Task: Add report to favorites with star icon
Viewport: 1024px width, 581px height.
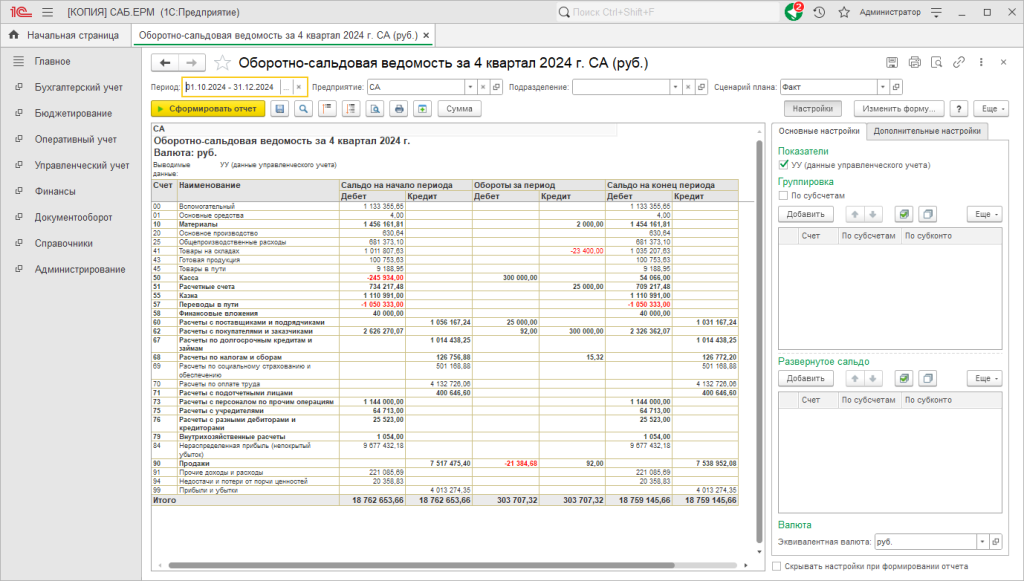Action: tap(222, 63)
